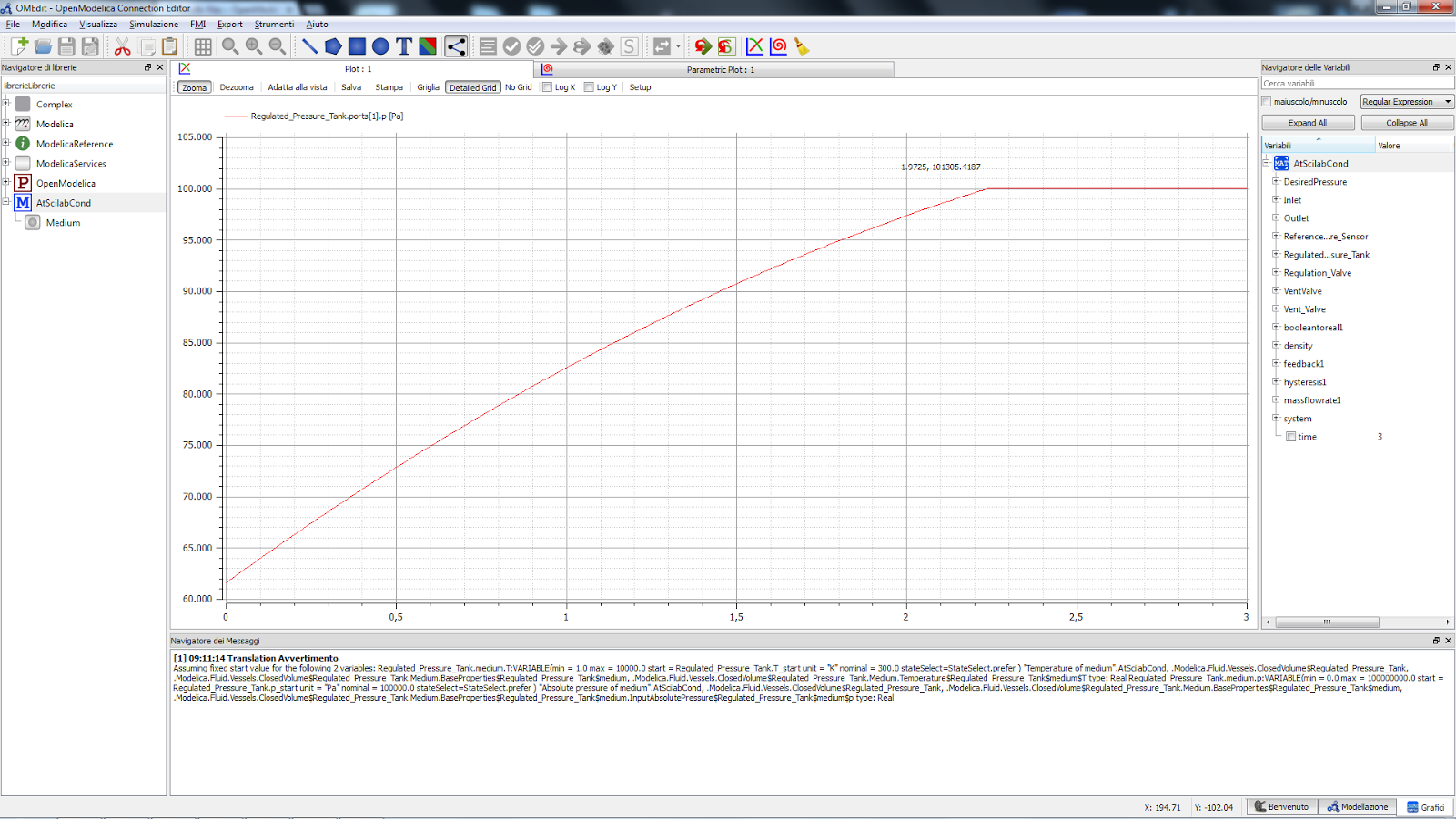
Task: Click the Paste clipboard icon
Action: [169, 46]
